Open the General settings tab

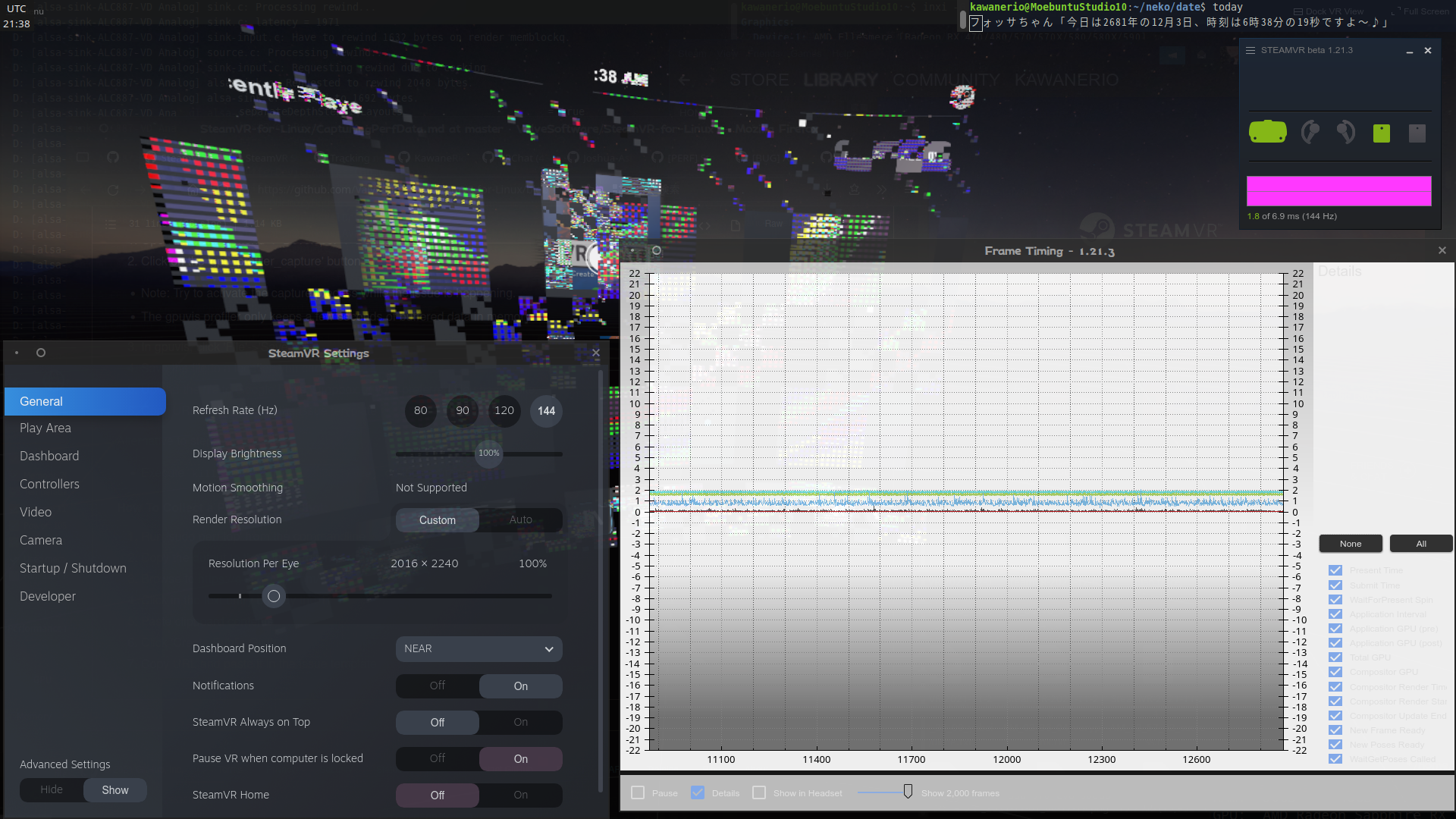click(85, 401)
